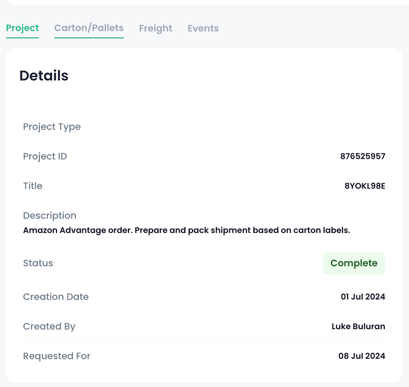Click the Created By label
Viewport: 409px width, 387px height.
click(x=49, y=326)
